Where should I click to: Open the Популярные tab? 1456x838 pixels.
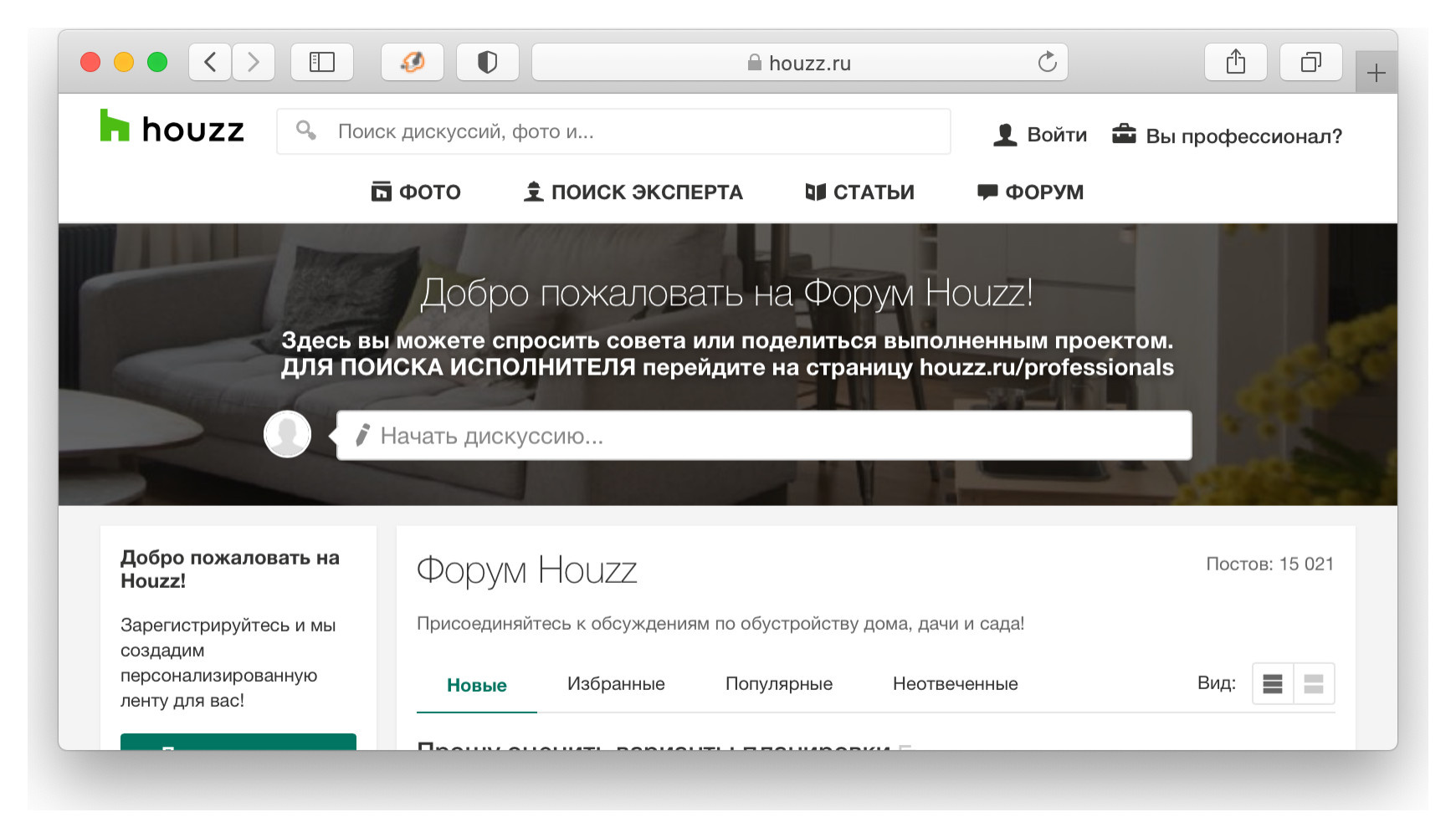(778, 683)
